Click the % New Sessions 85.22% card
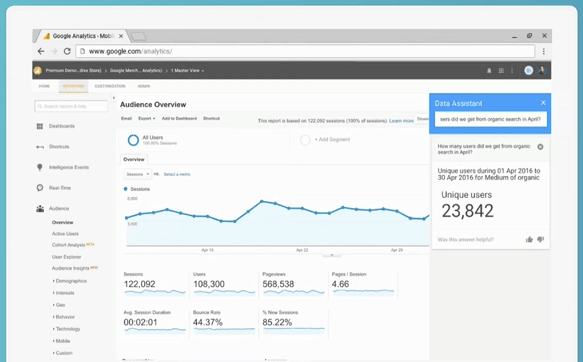 (293, 323)
